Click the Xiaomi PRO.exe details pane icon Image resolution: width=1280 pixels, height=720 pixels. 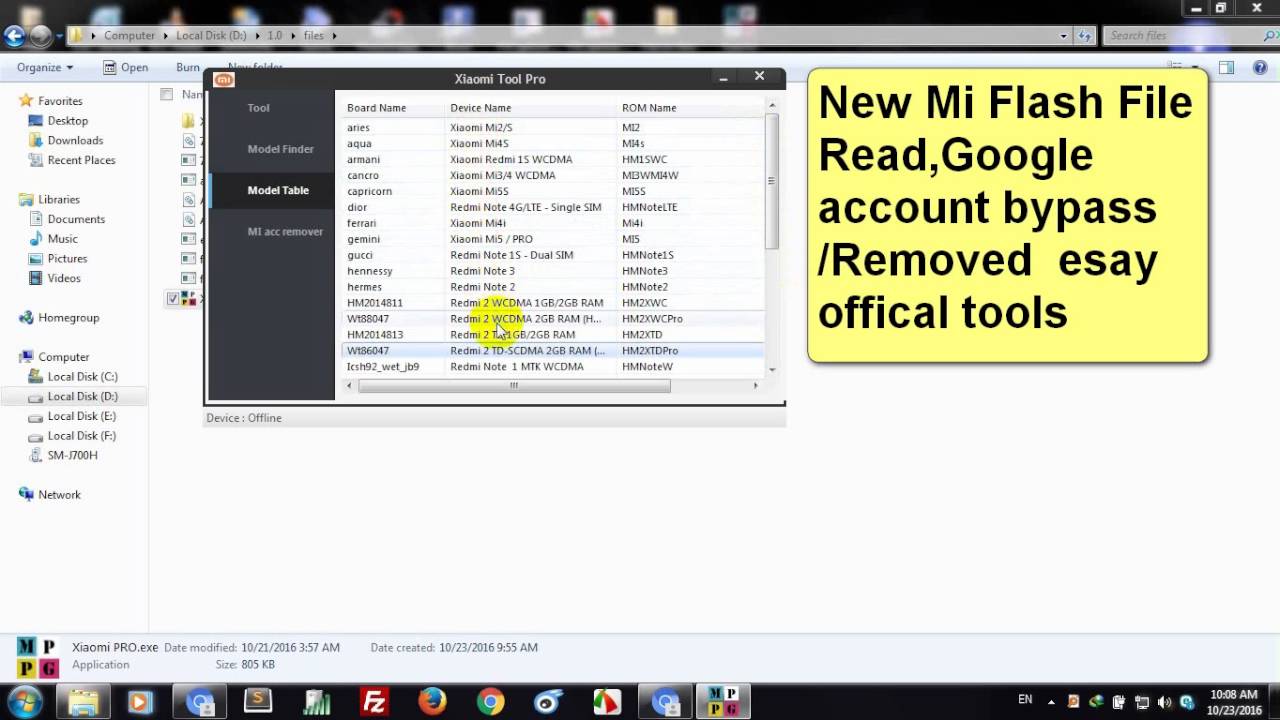click(x=38, y=657)
